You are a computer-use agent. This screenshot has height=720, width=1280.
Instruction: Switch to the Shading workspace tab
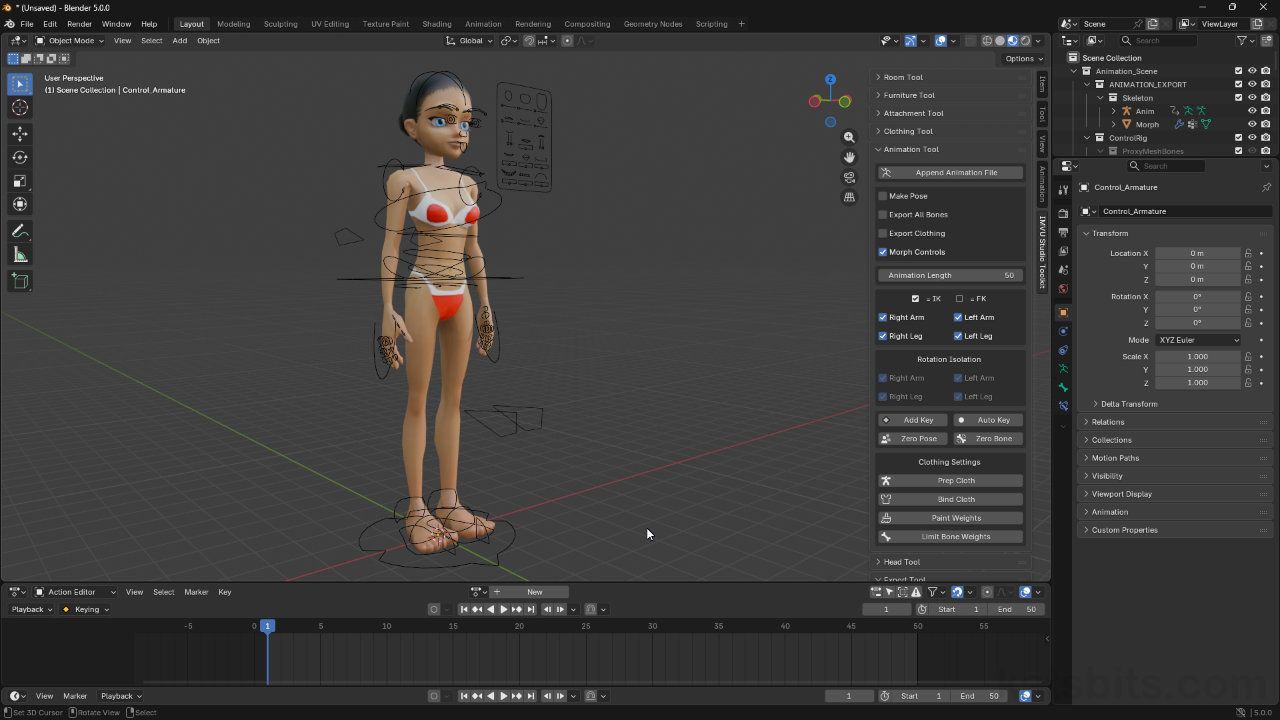(x=436, y=23)
